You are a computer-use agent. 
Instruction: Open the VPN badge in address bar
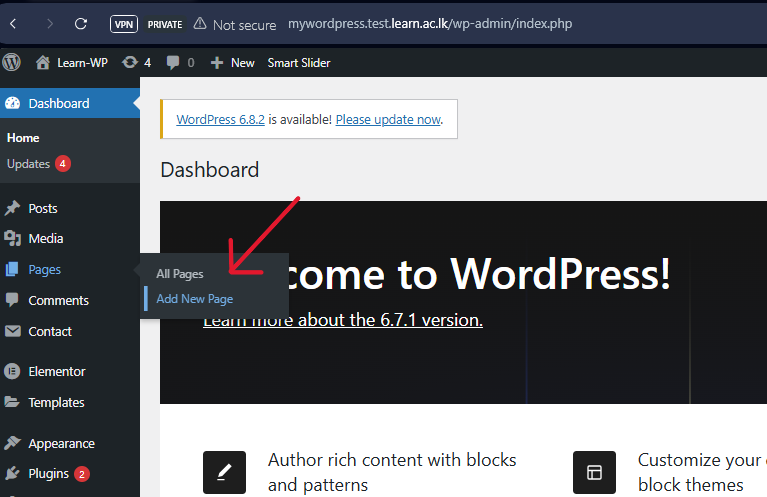coord(124,24)
